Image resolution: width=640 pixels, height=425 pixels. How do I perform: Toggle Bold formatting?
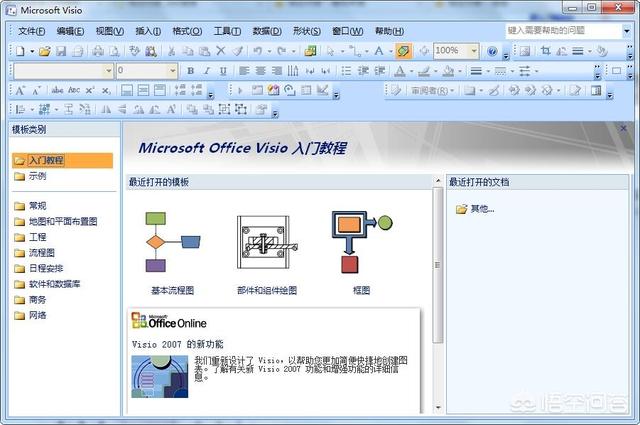click(x=190, y=71)
